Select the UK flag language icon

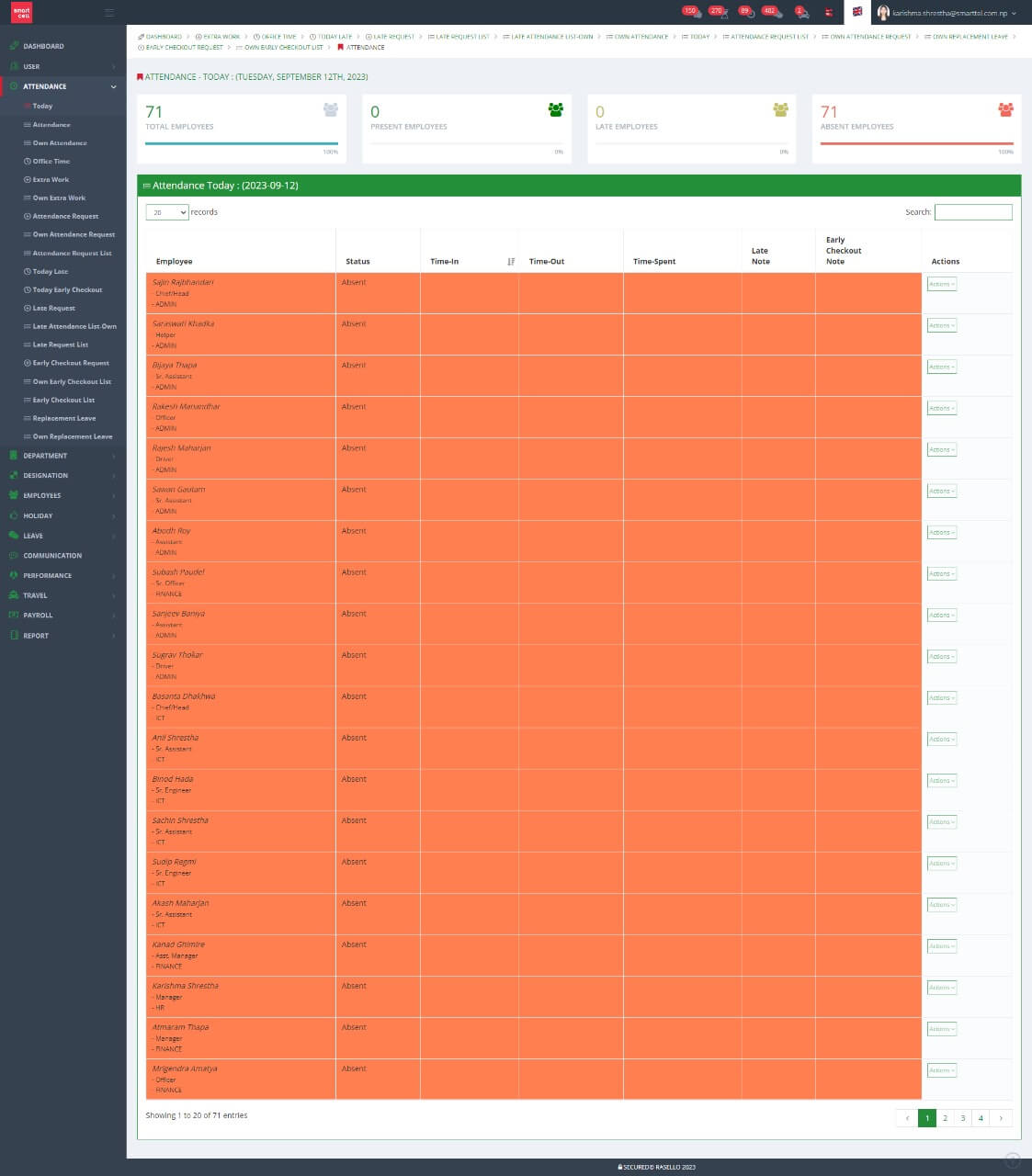pos(857,12)
